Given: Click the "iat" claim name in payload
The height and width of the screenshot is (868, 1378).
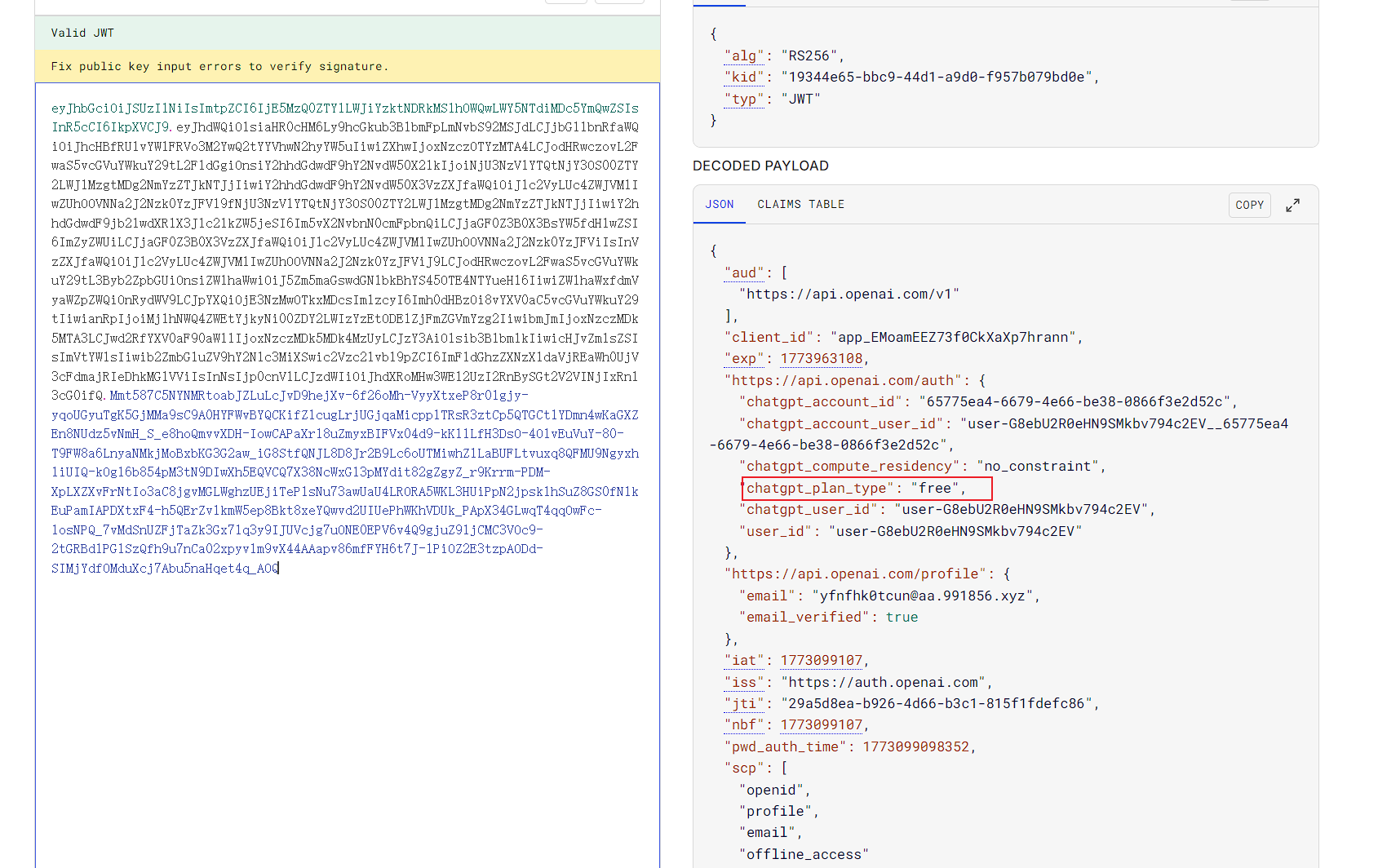Looking at the screenshot, I should [x=743, y=661].
